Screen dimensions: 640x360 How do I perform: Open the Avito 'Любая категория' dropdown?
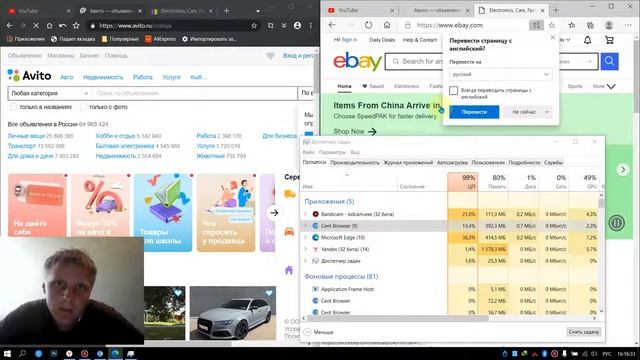pyautogui.click(x=49, y=93)
